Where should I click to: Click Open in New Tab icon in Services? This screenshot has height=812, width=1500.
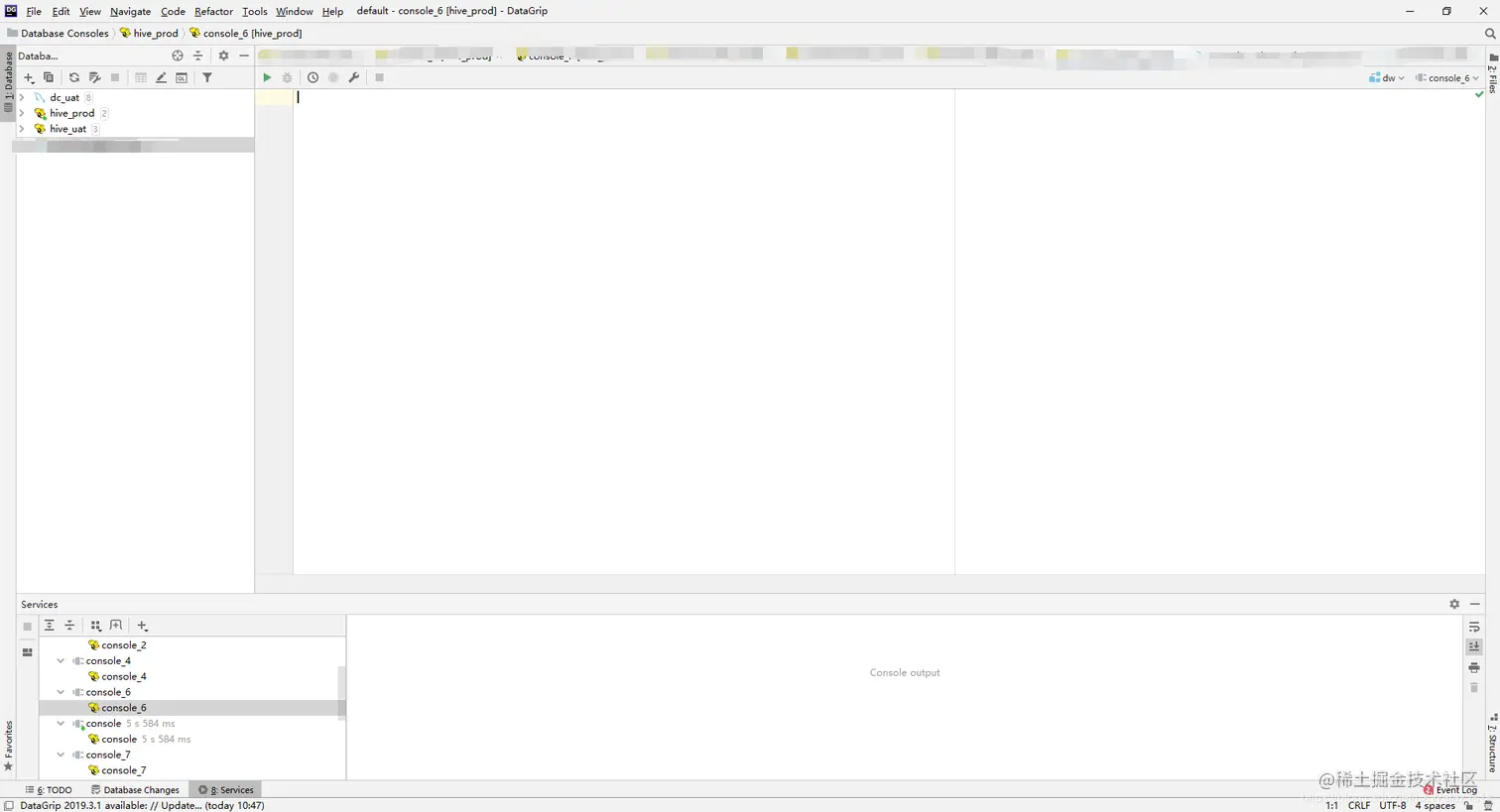116,626
